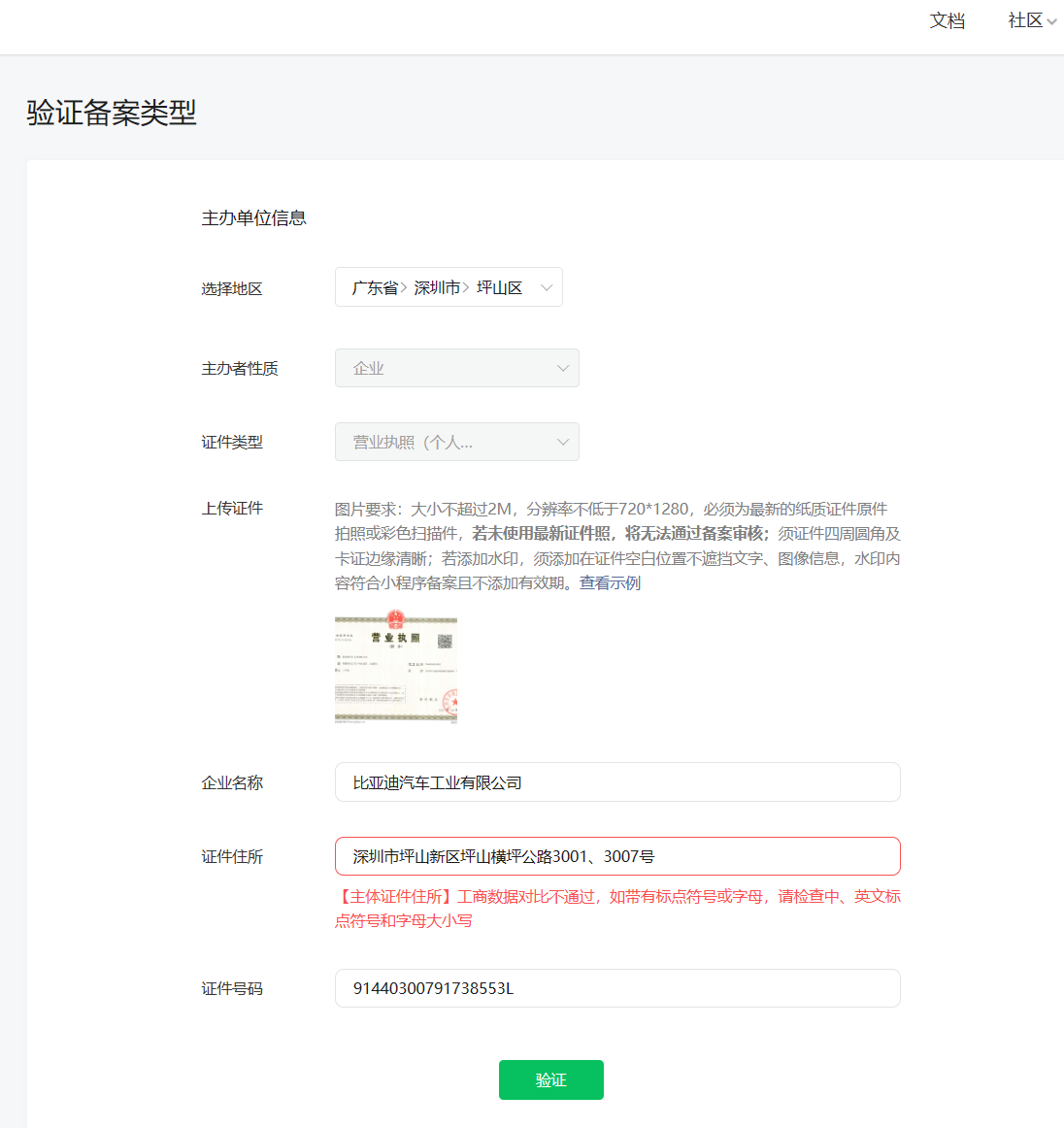Open the 社区 dropdown in top navigation
Image resolution: width=1064 pixels, height=1128 pixels.
pos(1024,20)
